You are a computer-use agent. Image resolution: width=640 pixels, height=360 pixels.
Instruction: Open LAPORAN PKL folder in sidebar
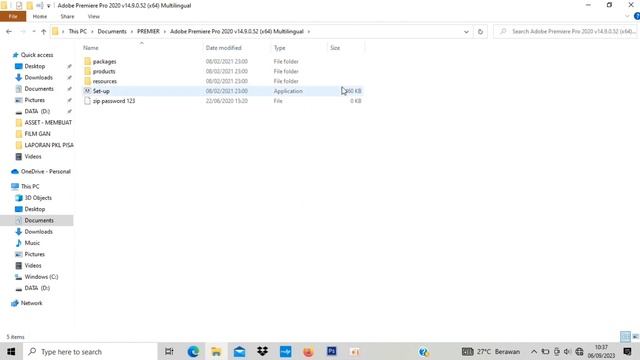[x=49, y=145]
